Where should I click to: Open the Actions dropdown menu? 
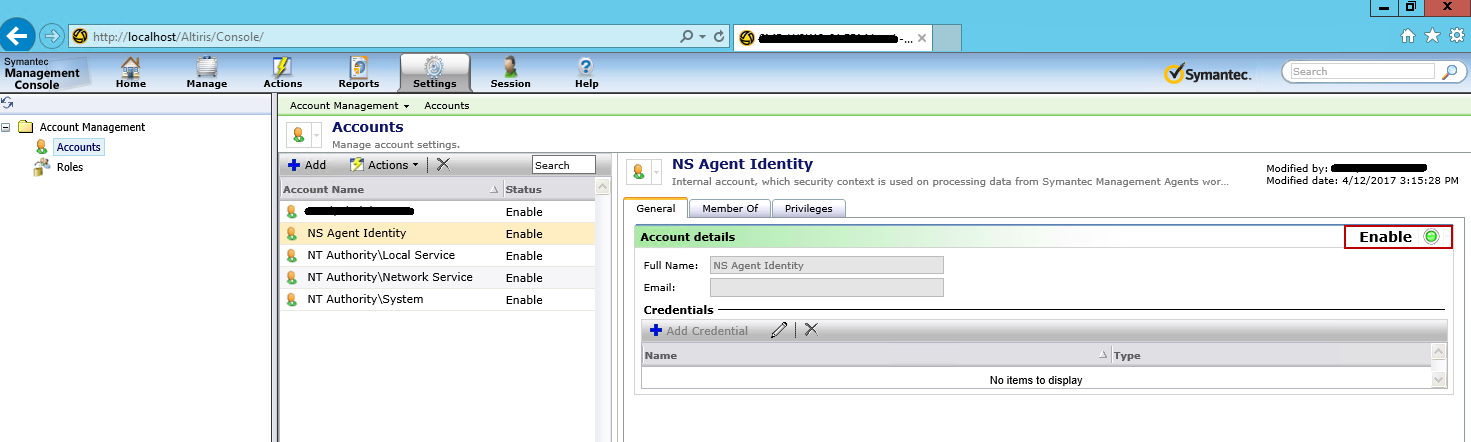coord(386,165)
